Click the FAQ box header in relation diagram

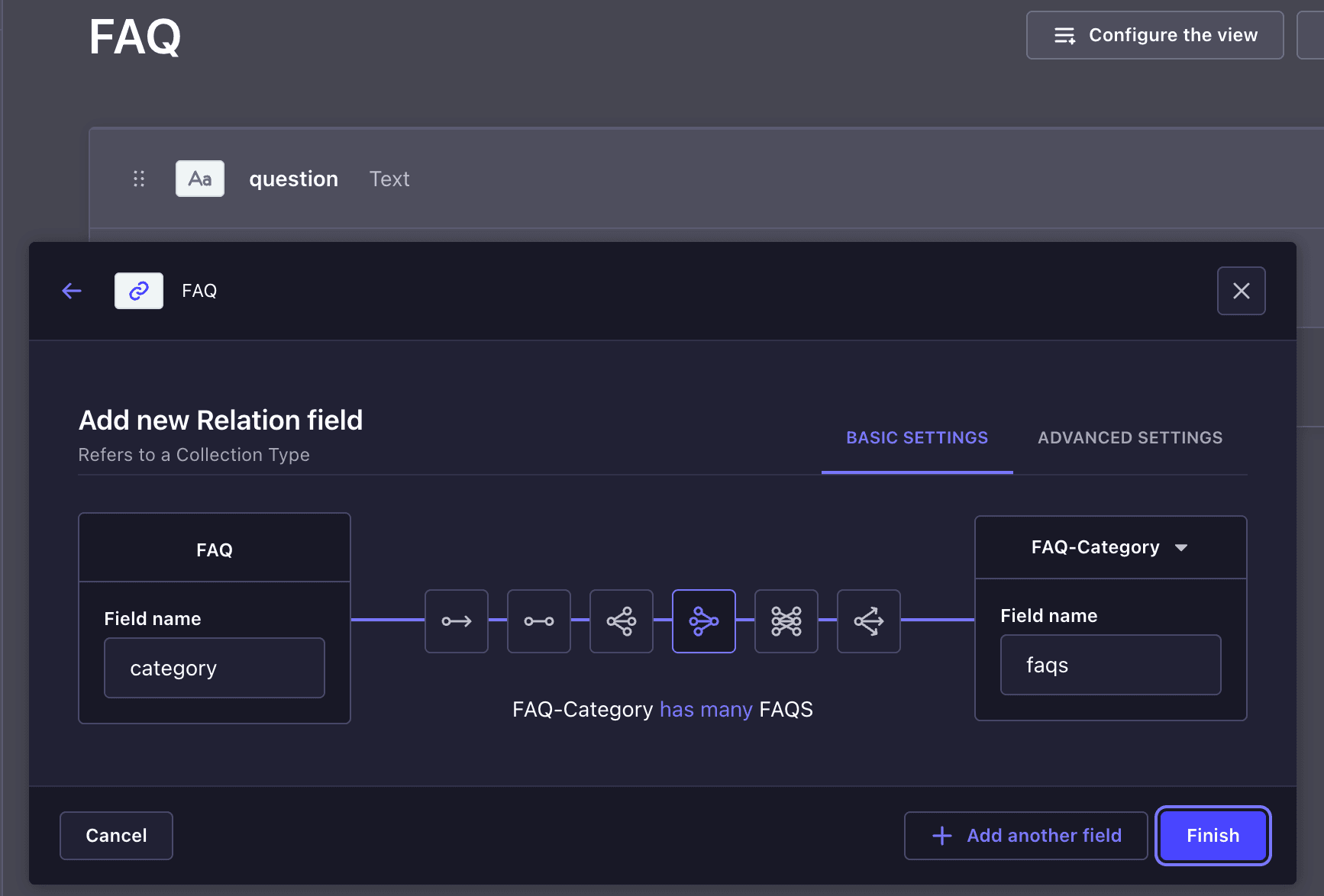(x=215, y=550)
